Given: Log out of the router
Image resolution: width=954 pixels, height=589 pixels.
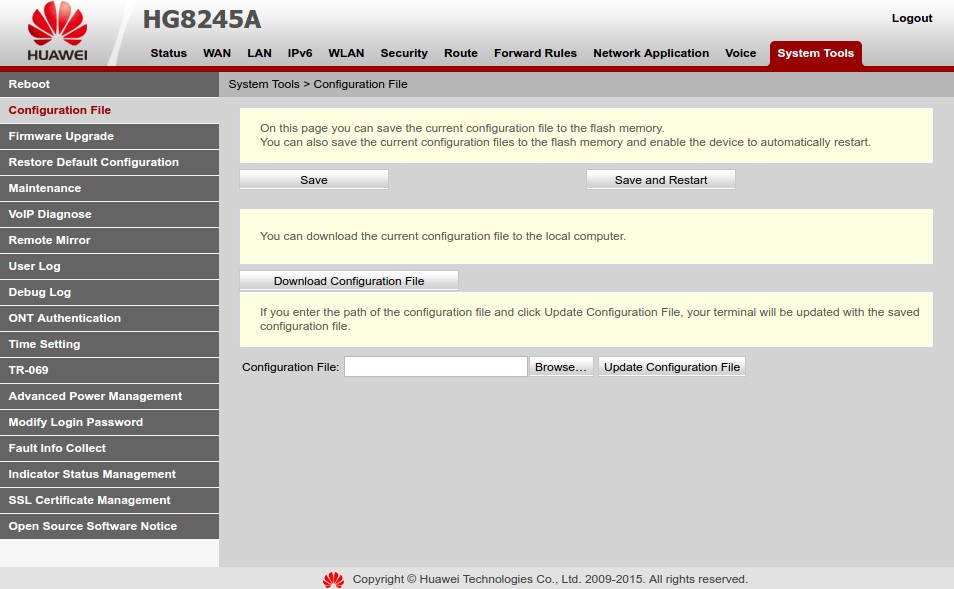Looking at the screenshot, I should click(x=911, y=18).
